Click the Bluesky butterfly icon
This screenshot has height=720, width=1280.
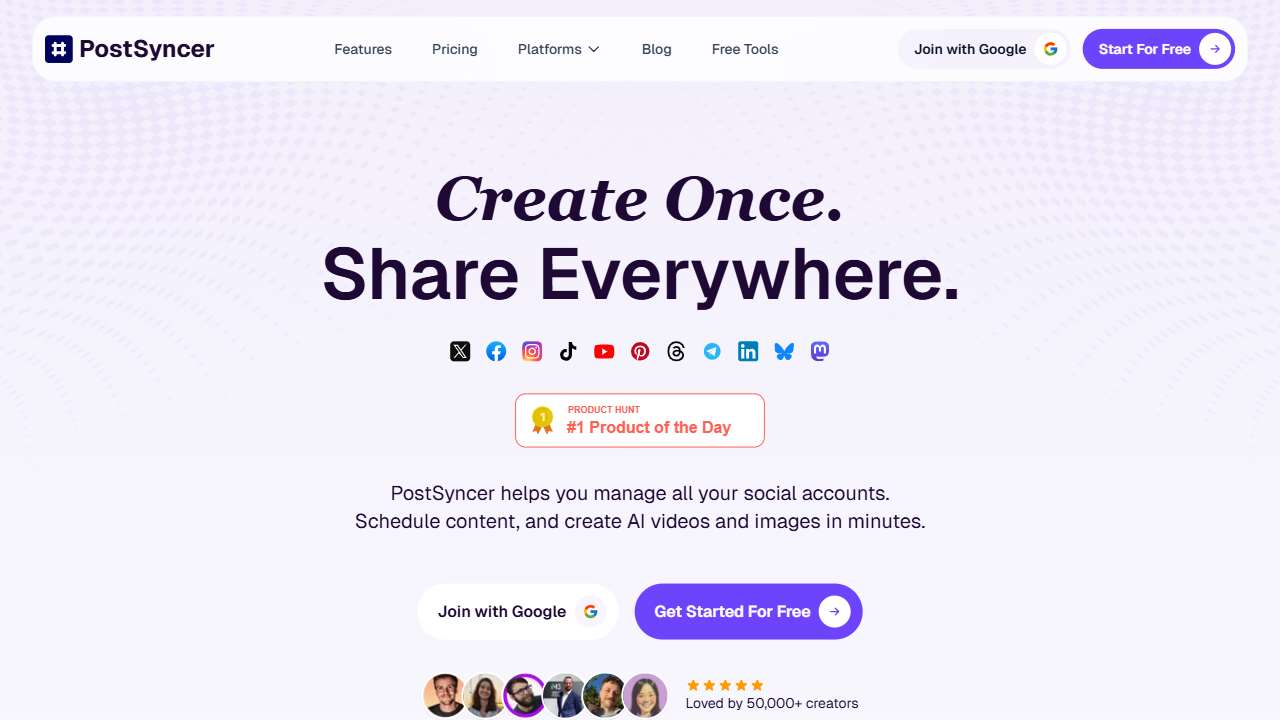coord(784,351)
